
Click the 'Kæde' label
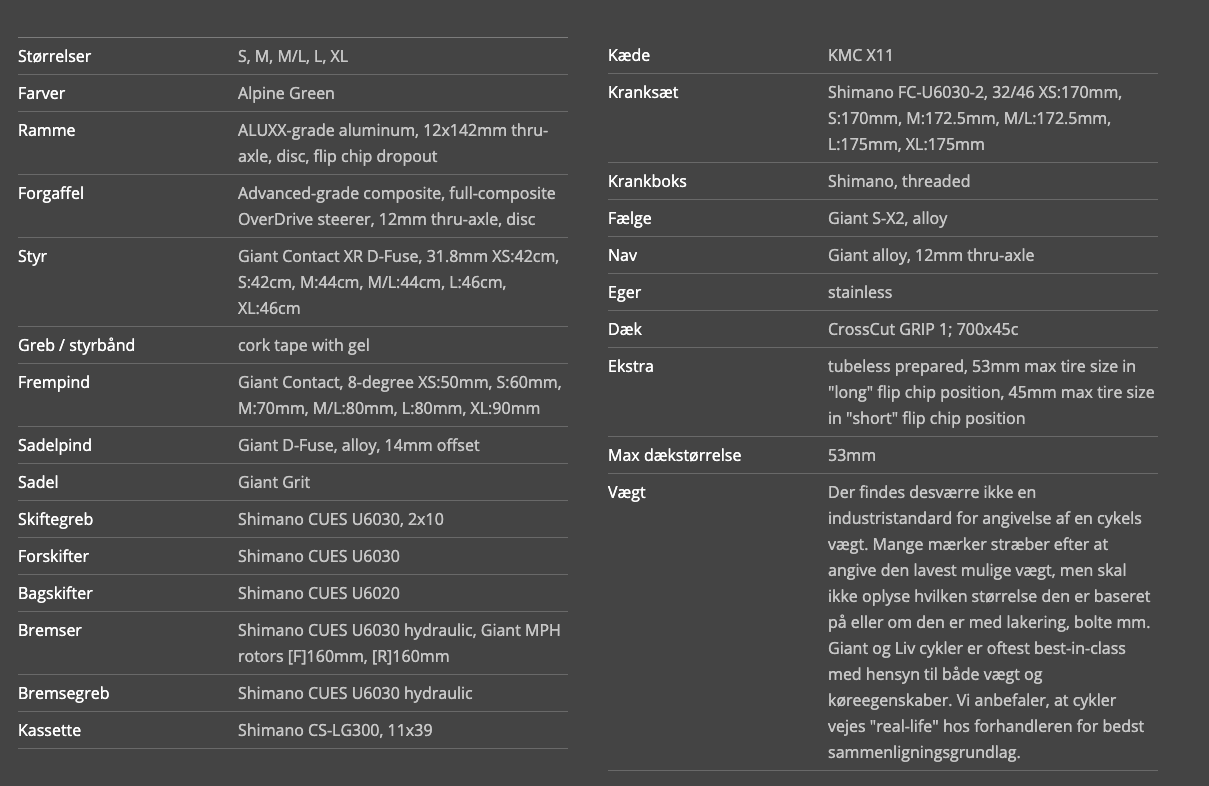(x=629, y=55)
